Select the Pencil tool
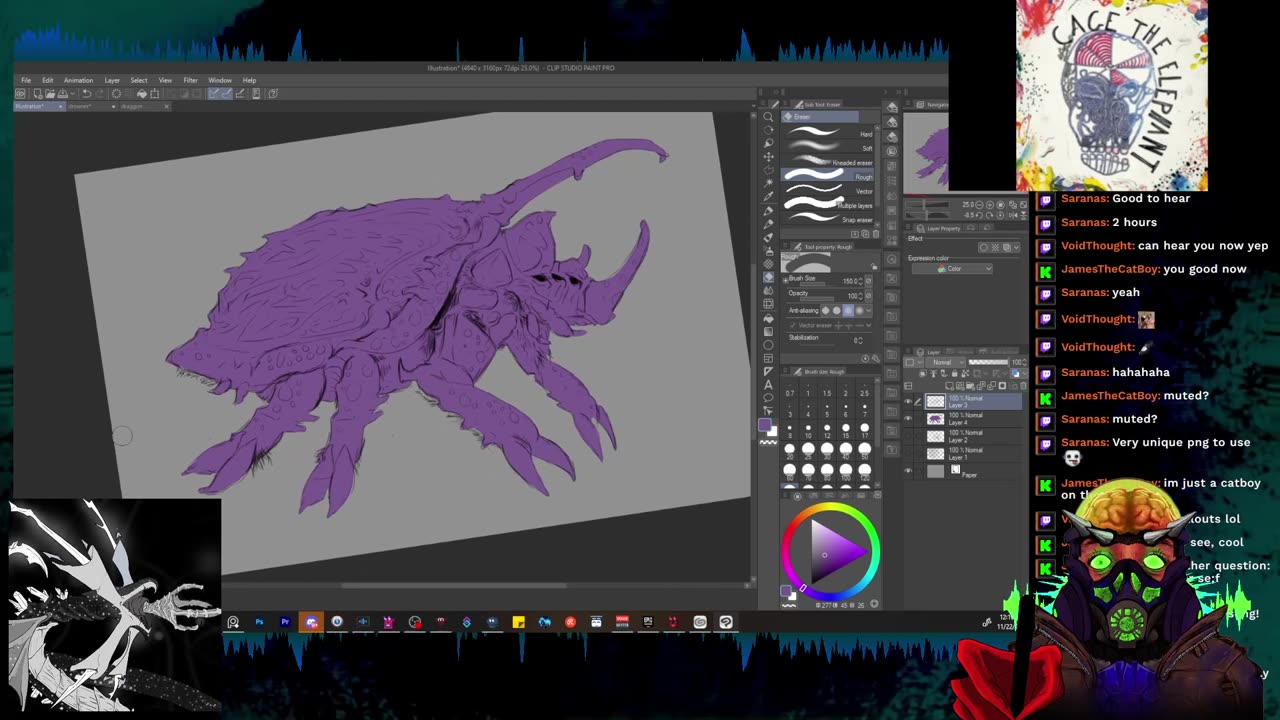This screenshot has width=1280, height=720. [x=768, y=224]
